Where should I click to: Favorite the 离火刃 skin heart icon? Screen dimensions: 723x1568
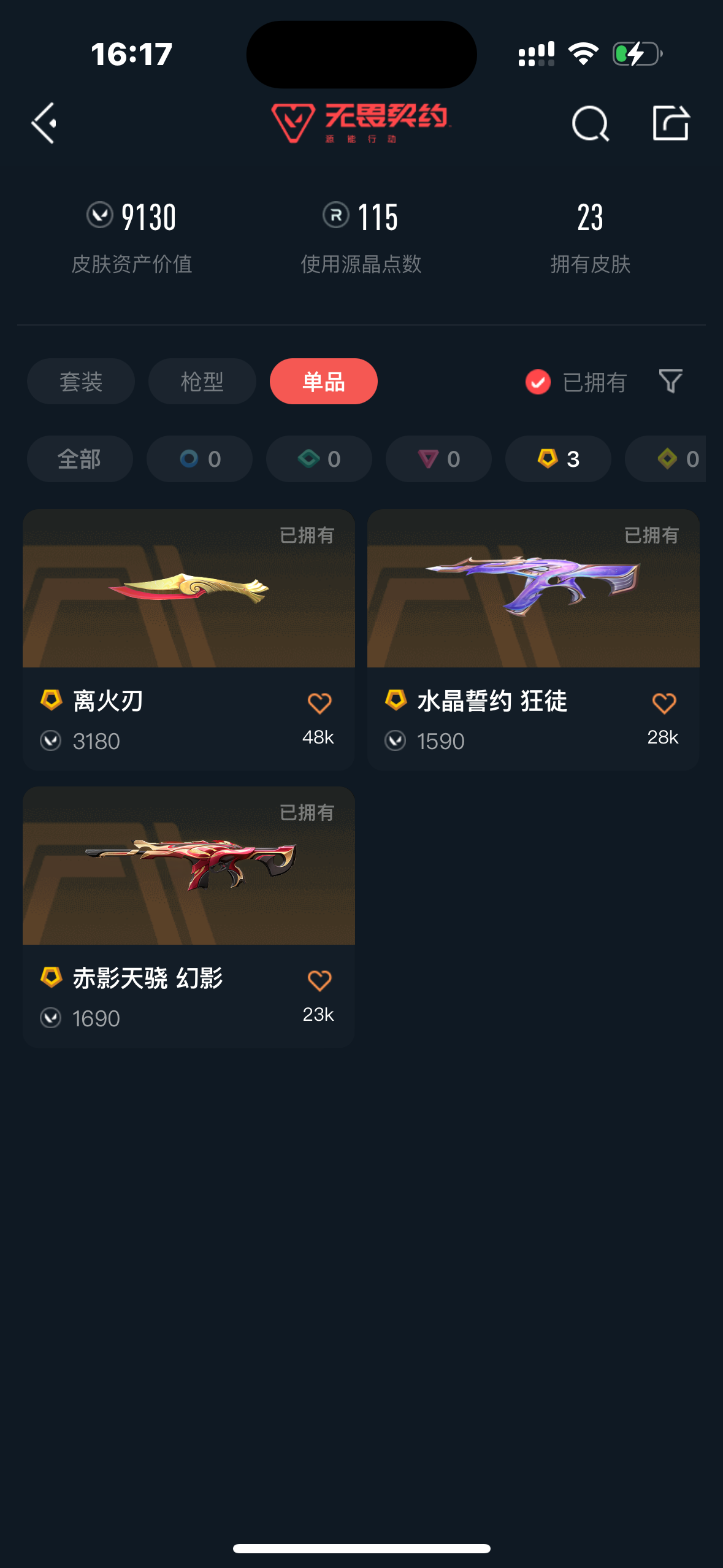(319, 703)
